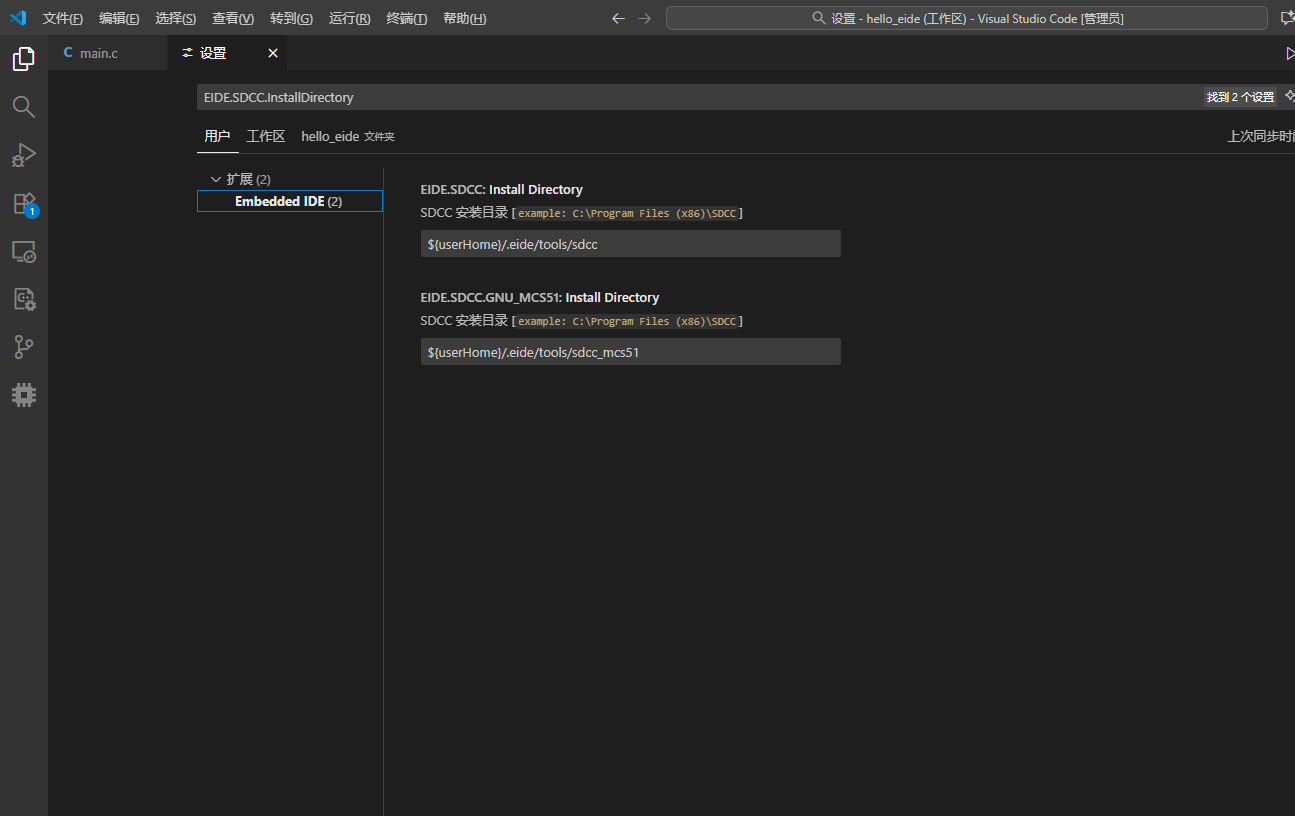Click the 找到 2 个设置 result badge

coord(1240,97)
